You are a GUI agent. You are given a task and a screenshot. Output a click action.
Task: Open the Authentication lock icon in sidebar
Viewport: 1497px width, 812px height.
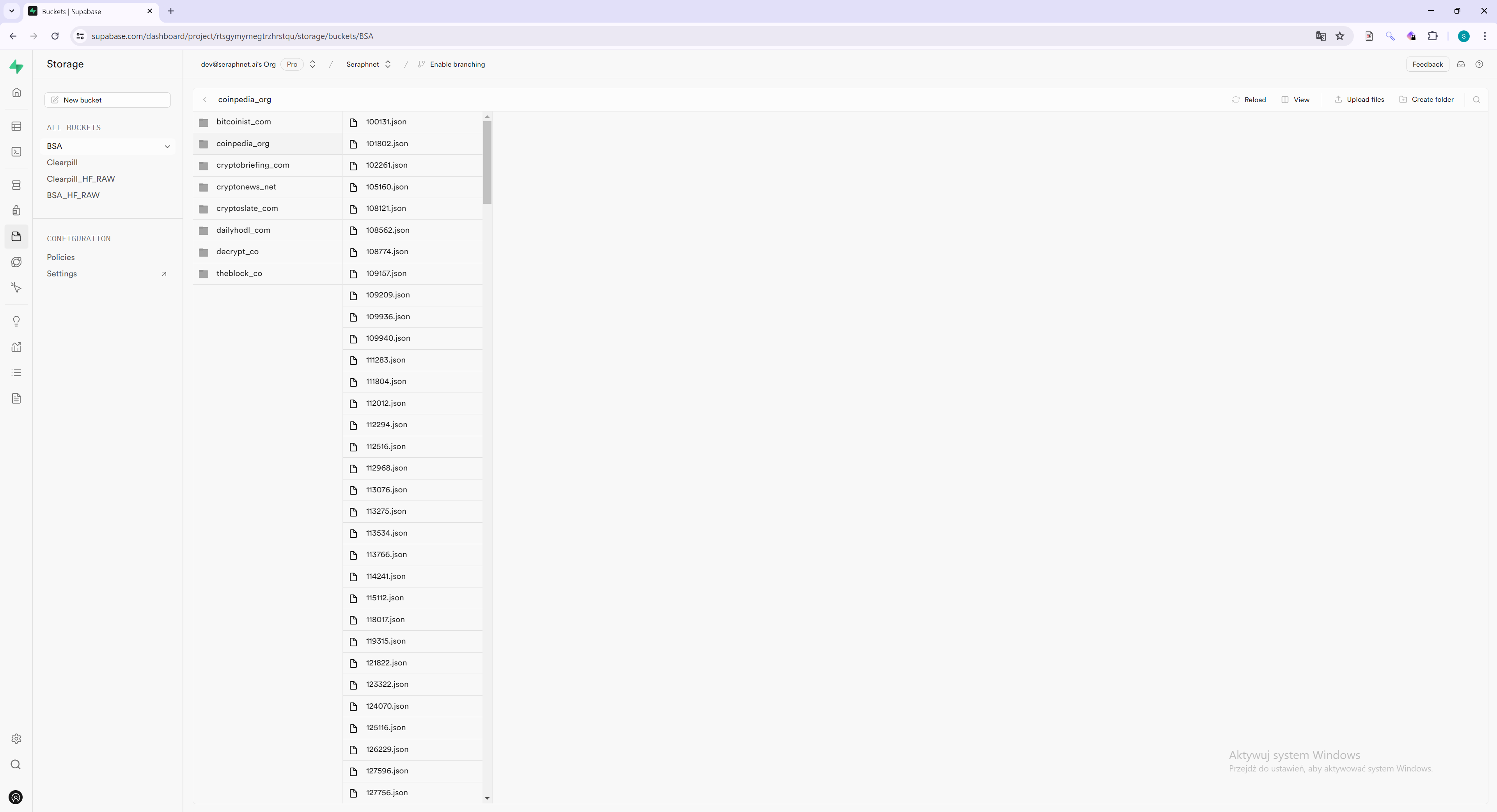[16, 210]
